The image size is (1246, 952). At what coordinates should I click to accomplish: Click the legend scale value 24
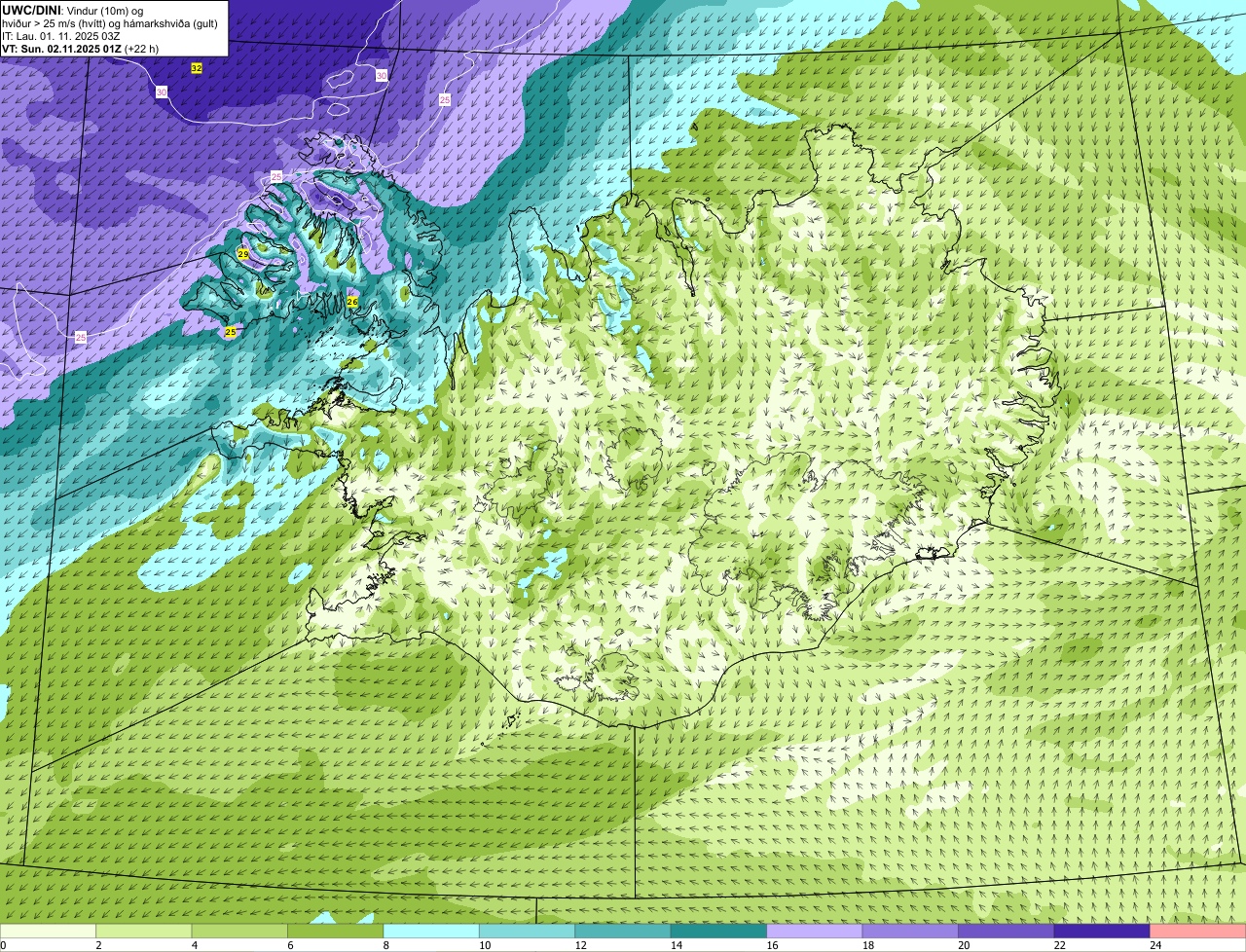[1155, 945]
